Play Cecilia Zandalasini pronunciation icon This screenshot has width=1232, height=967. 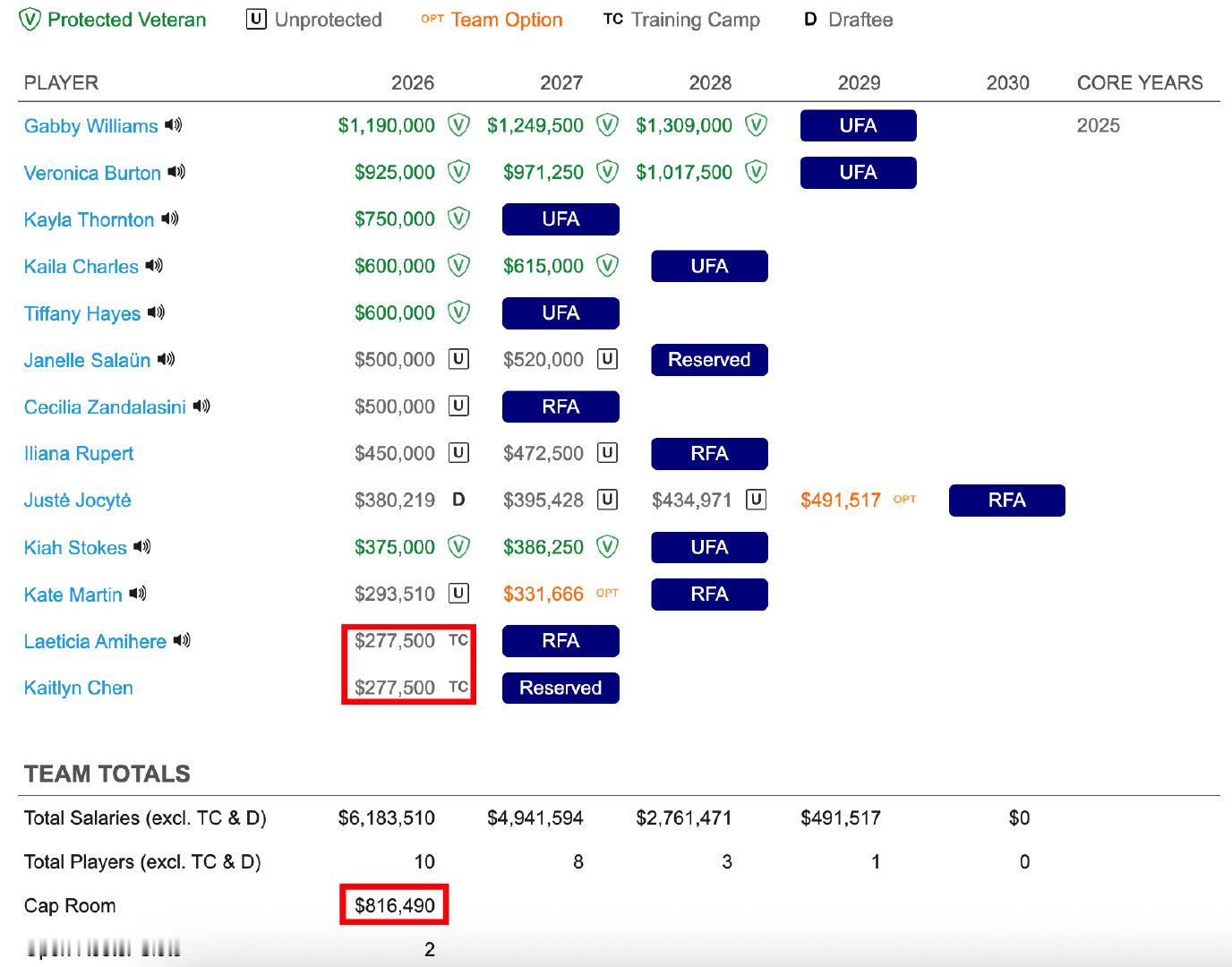201,406
